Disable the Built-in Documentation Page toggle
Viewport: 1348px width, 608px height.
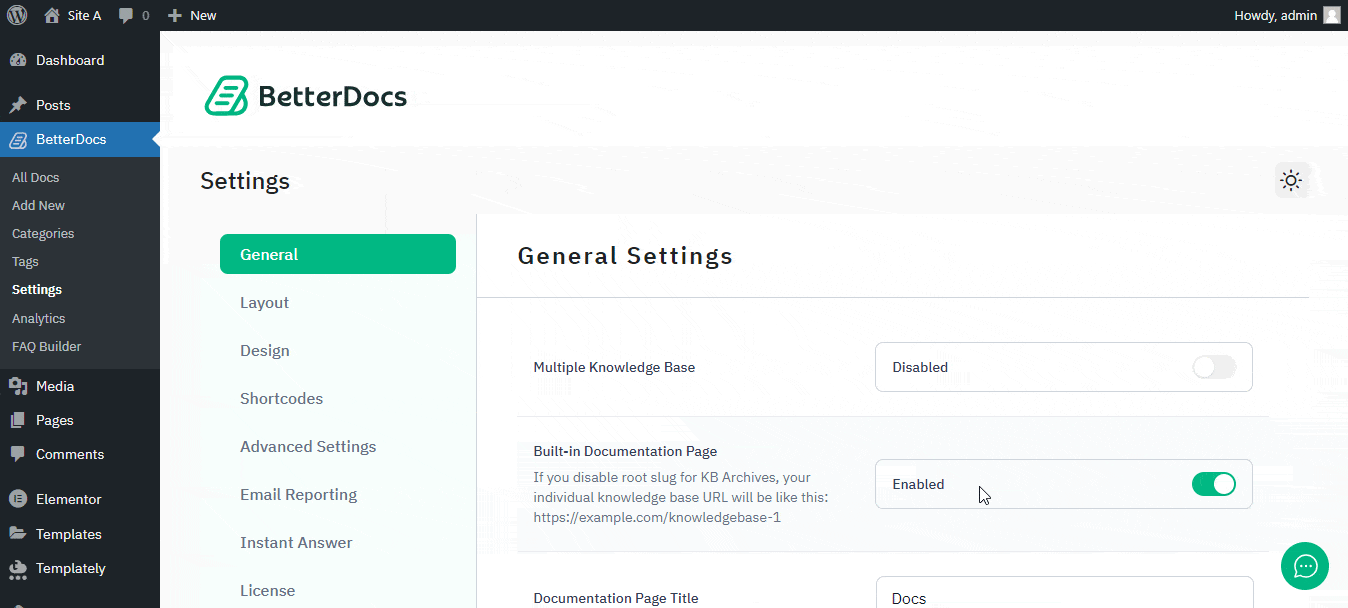[1213, 484]
